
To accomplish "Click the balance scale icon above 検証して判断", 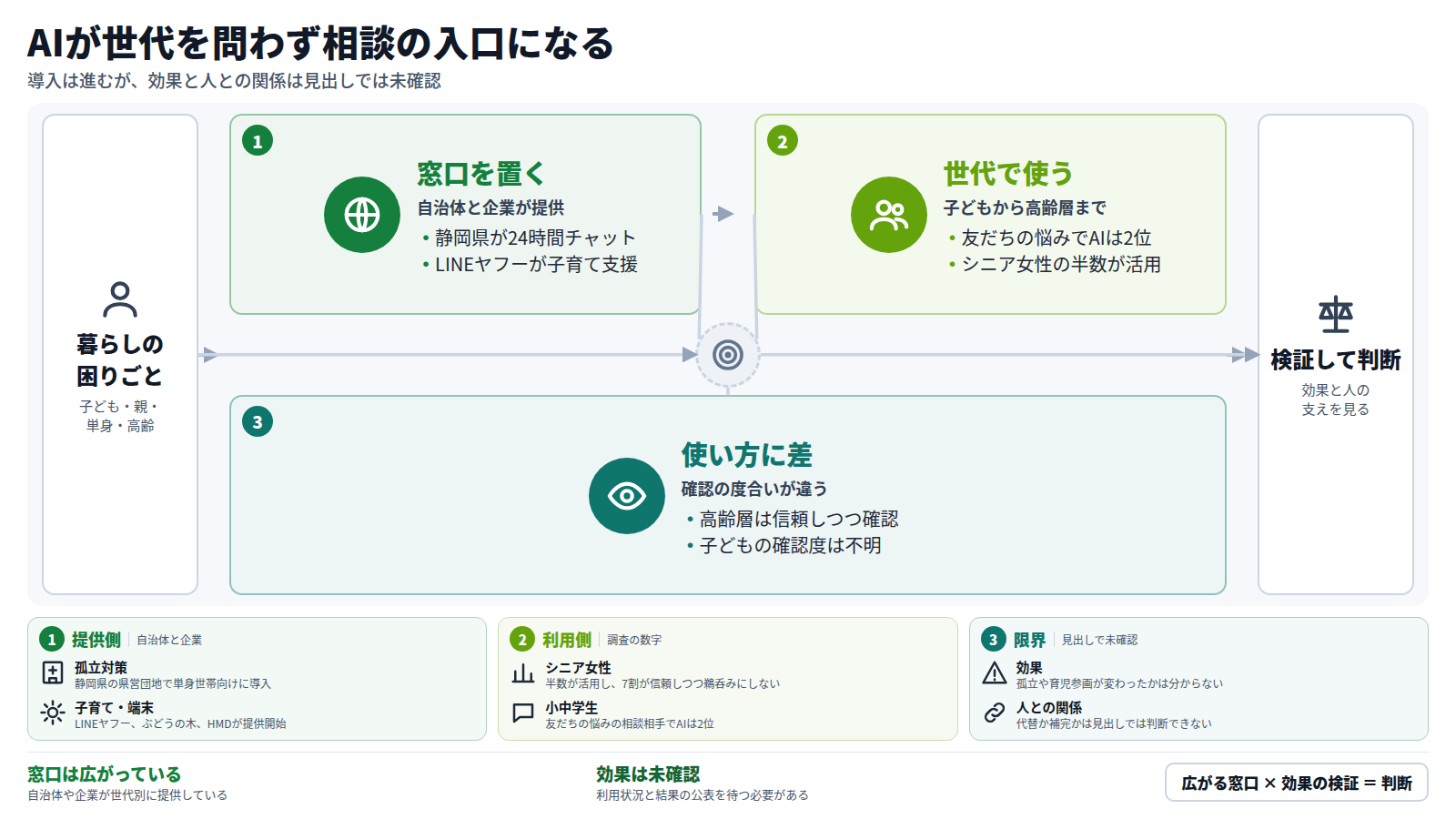I will [1336, 315].
